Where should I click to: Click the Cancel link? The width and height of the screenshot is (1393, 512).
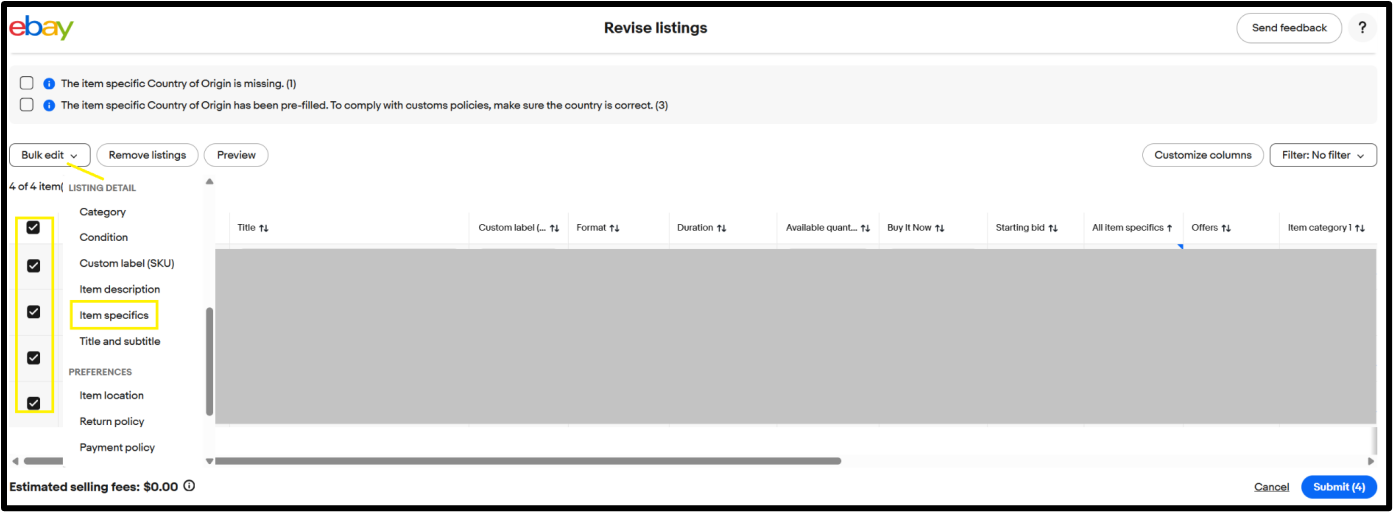(x=1271, y=487)
